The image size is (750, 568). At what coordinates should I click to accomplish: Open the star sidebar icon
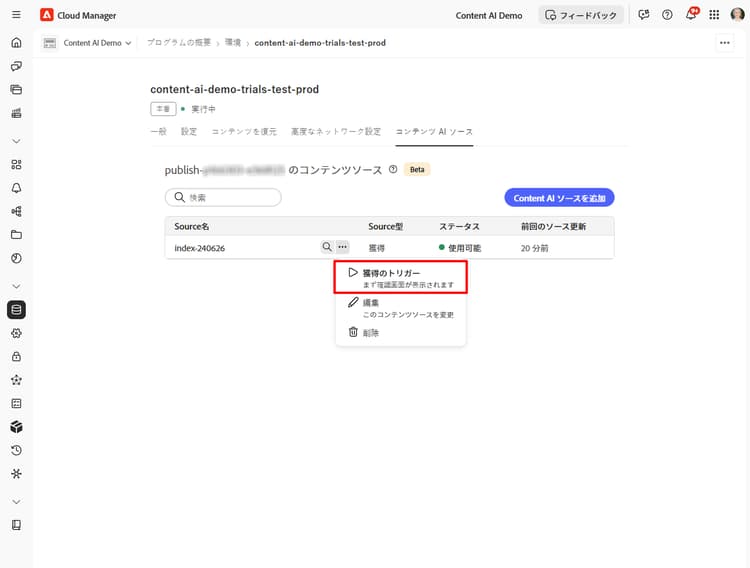click(16, 380)
